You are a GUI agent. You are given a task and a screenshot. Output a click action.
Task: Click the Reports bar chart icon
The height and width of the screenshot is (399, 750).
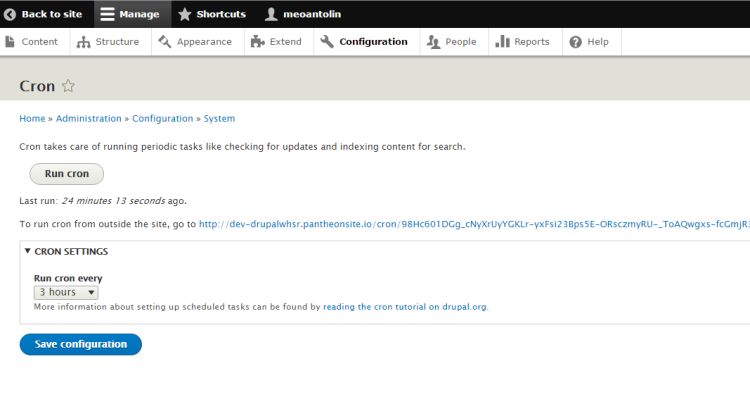tap(502, 42)
